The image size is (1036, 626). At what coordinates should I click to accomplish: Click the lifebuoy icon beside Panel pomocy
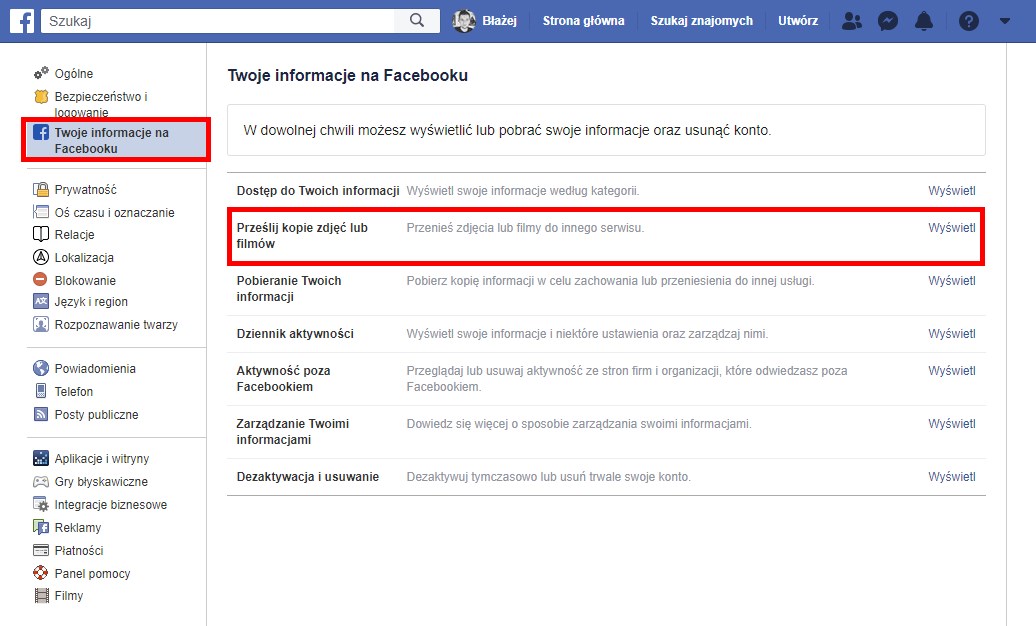(x=41, y=573)
